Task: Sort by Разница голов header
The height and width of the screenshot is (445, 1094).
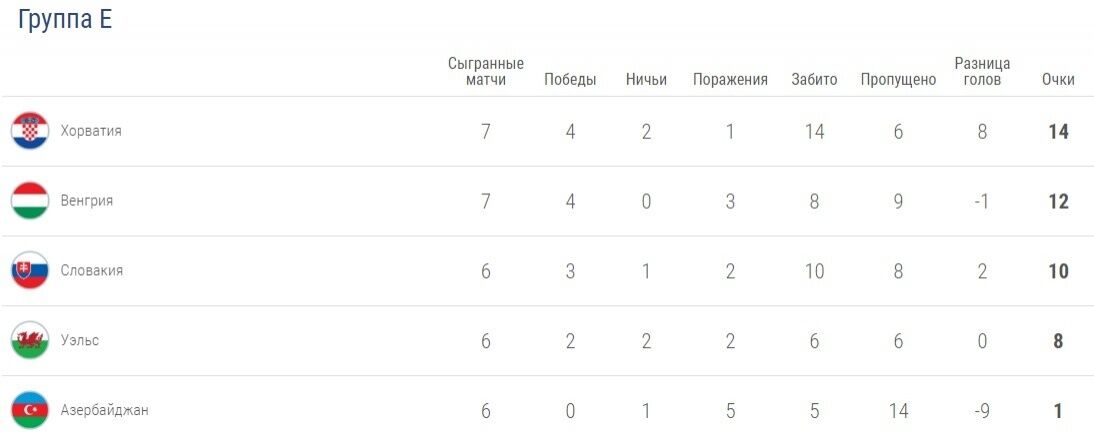Action: pyautogui.click(x=982, y=71)
